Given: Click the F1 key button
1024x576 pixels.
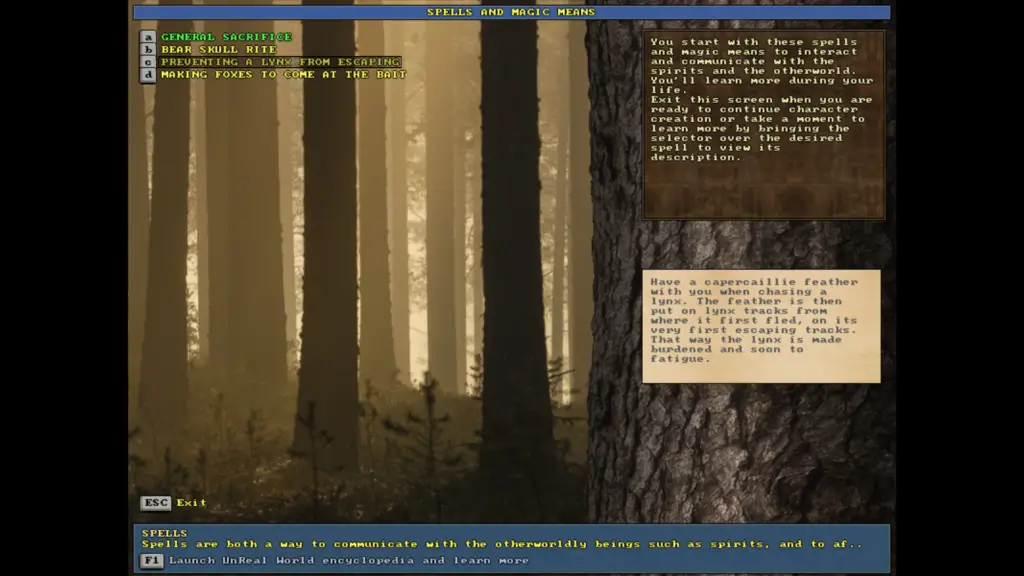Looking at the screenshot, I should 152,561.
